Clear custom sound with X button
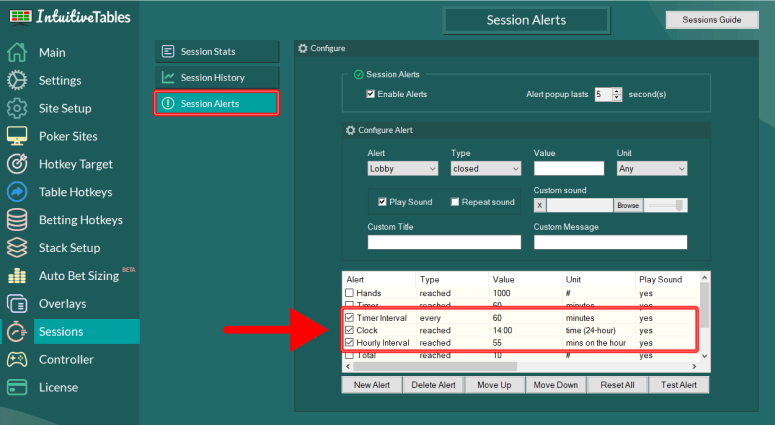 click(540, 205)
